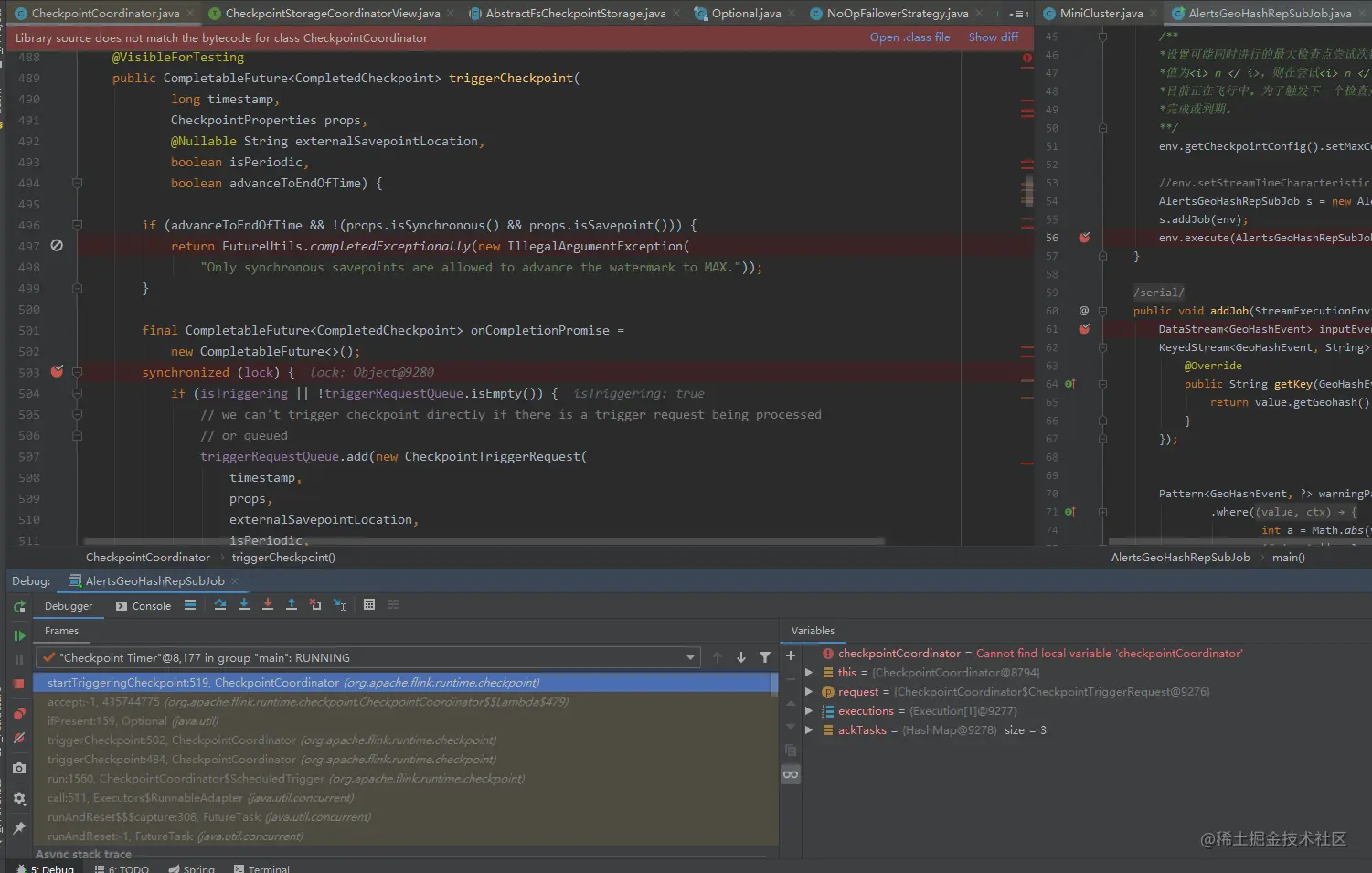Switch to AbstractFsCheckpointStorage.java tab

pos(576,13)
